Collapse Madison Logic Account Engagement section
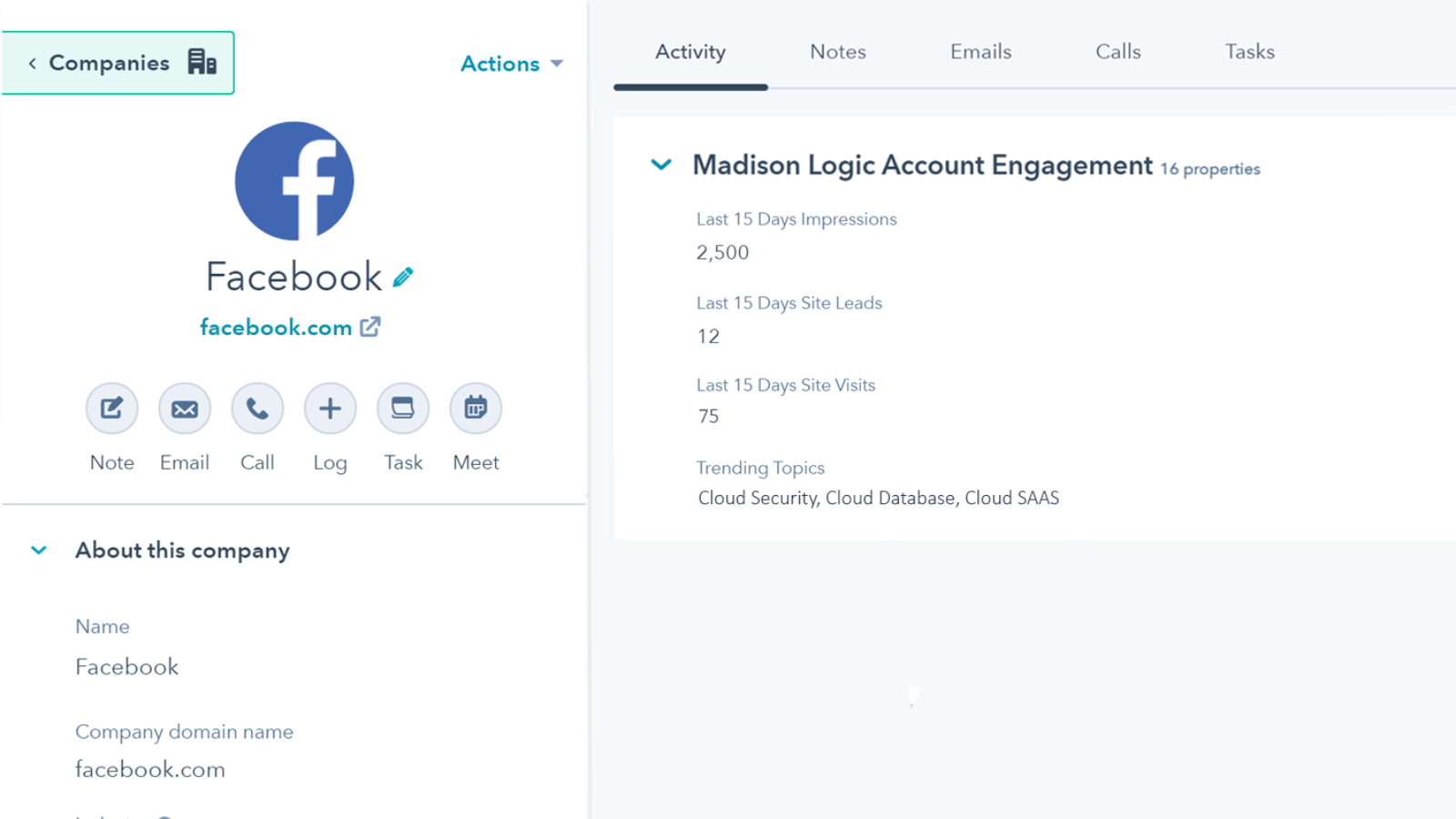 662,165
